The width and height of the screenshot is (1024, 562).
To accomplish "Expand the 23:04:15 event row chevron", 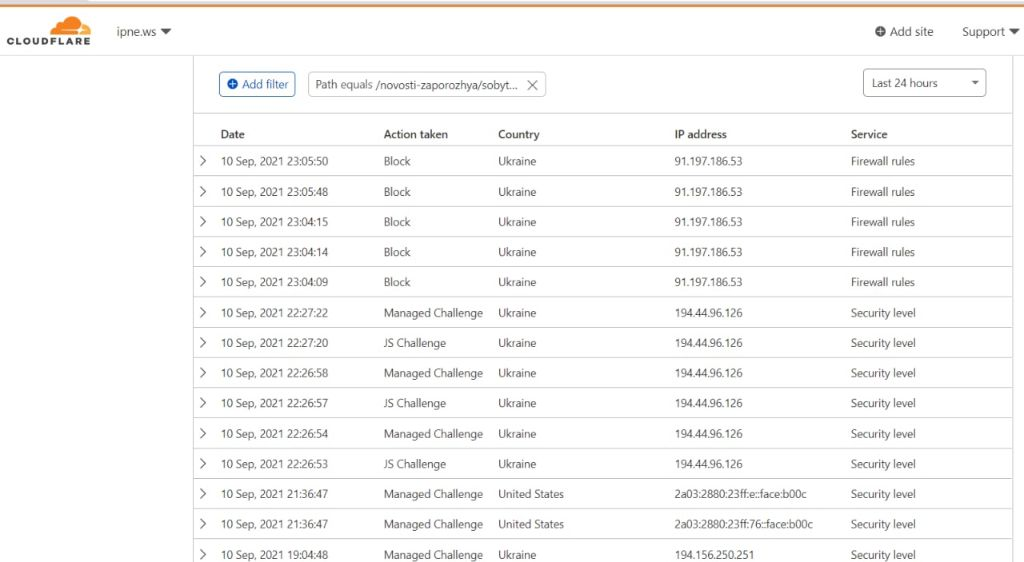I will [203, 222].
